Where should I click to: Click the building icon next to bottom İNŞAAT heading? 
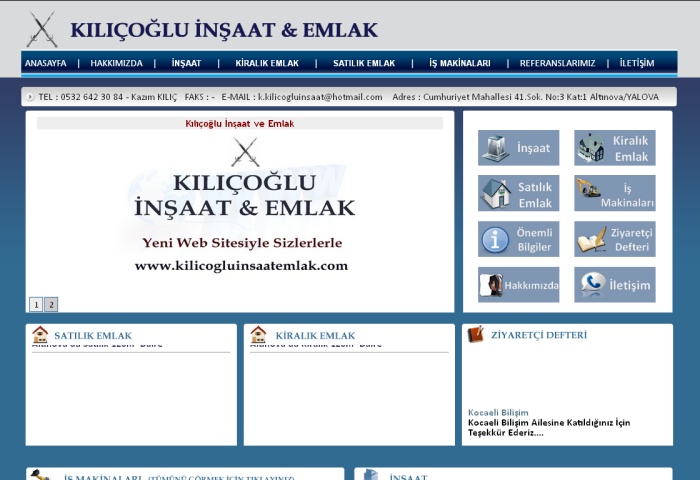pyautogui.click(x=370, y=474)
